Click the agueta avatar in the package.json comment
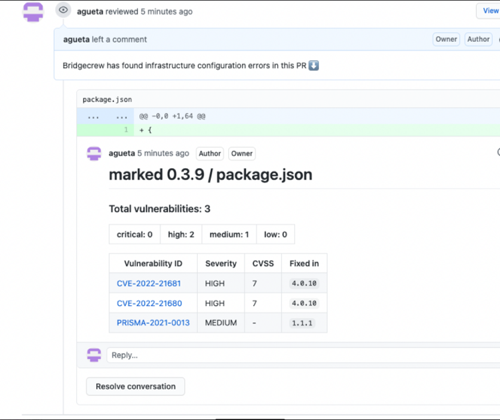The width and height of the screenshot is (500, 420). [94, 153]
